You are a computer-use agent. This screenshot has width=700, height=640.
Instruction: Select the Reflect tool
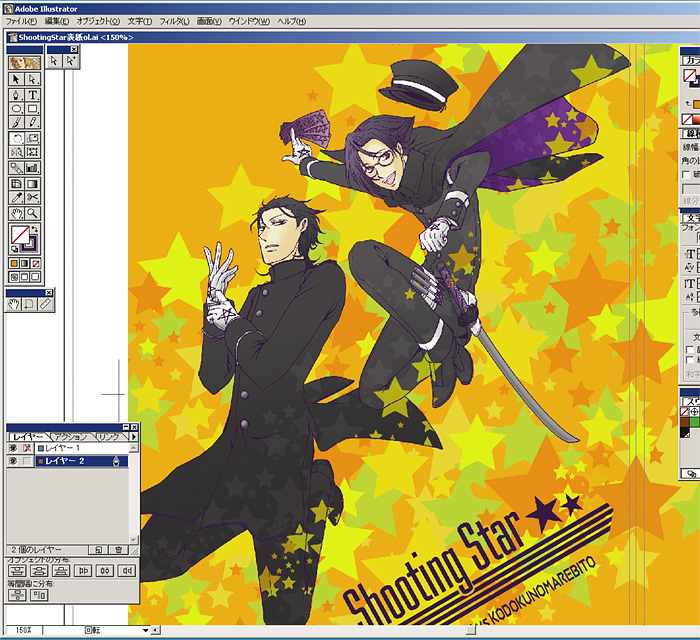(17, 152)
